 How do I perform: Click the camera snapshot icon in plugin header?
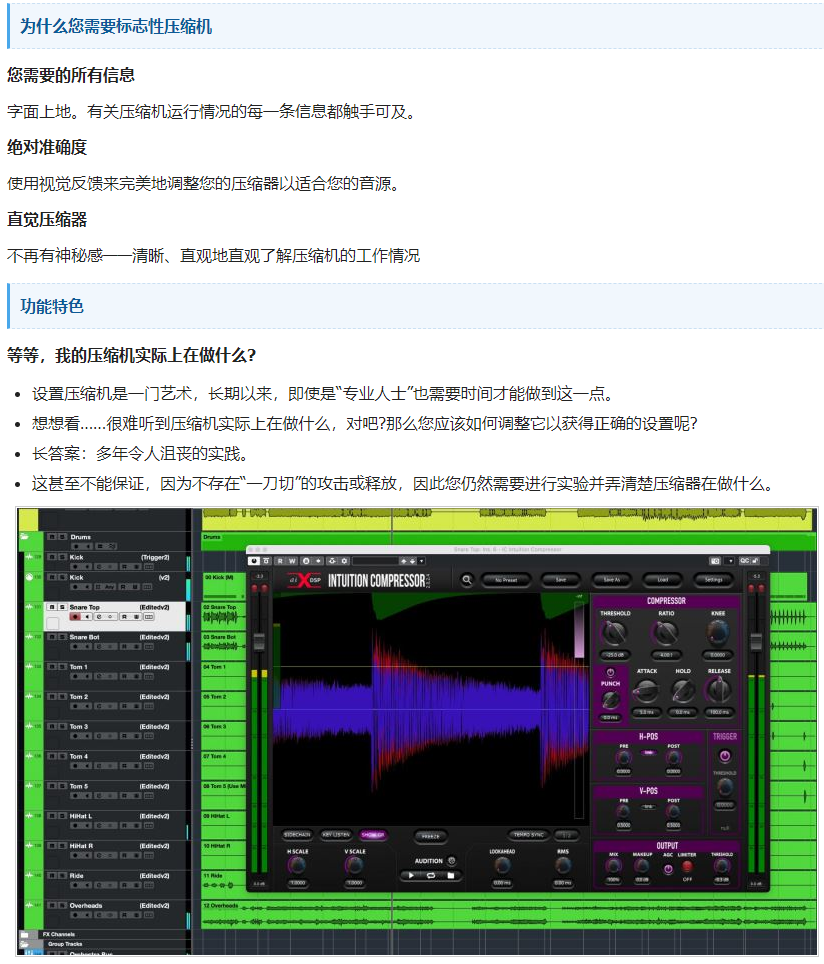(715, 561)
